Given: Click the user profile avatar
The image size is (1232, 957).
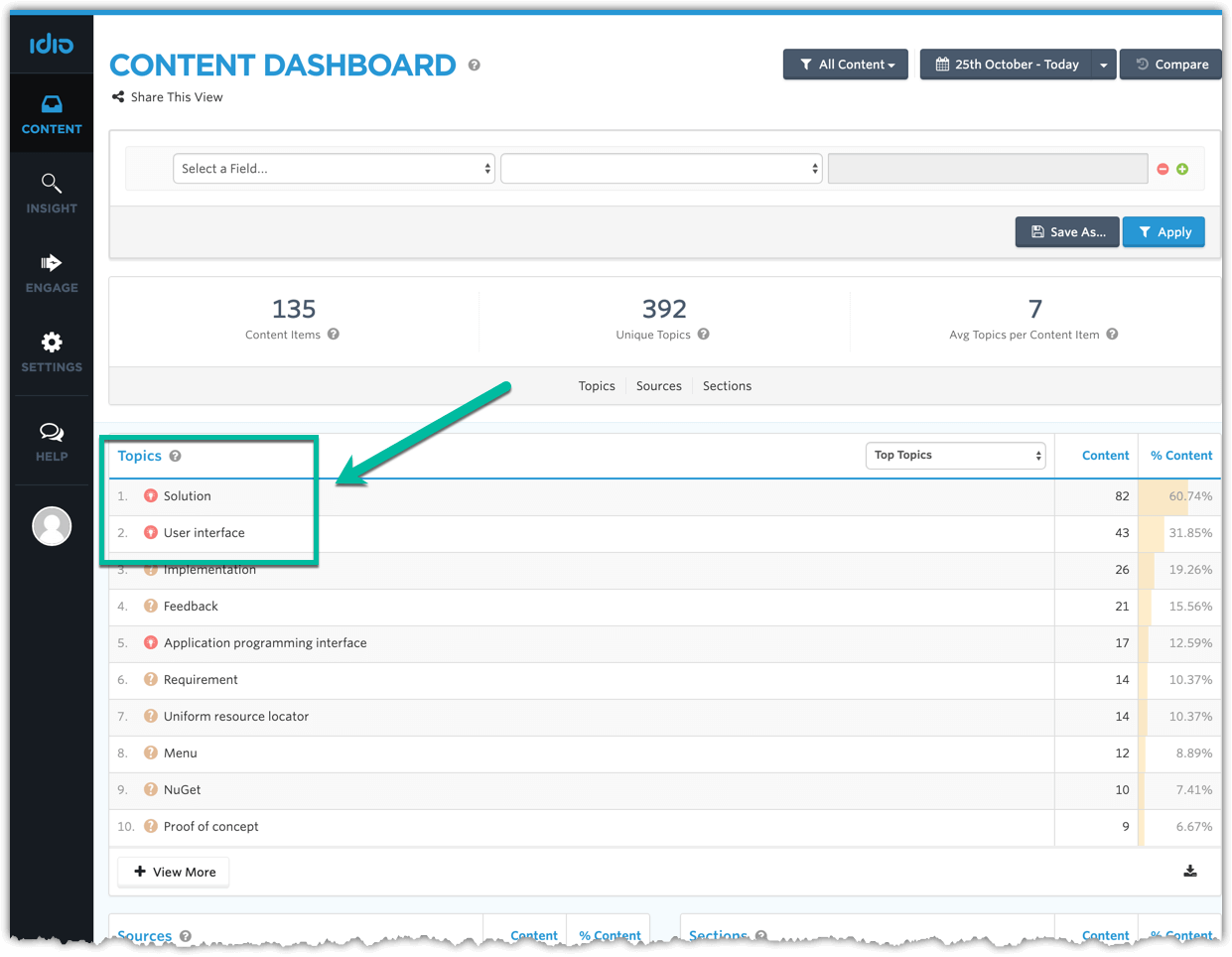Looking at the screenshot, I should coord(52,526).
